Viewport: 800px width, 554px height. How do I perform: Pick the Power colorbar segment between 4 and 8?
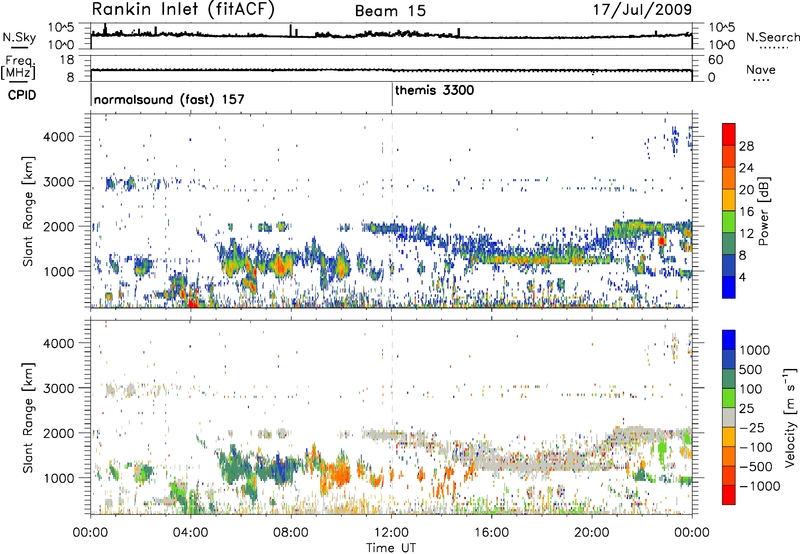729,265
